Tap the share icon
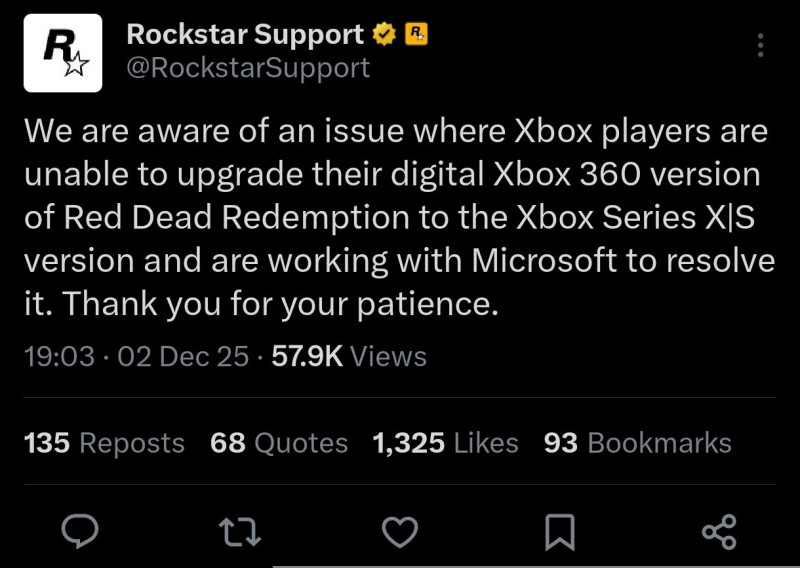The width and height of the screenshot is (800, 568). coord(719,532)
